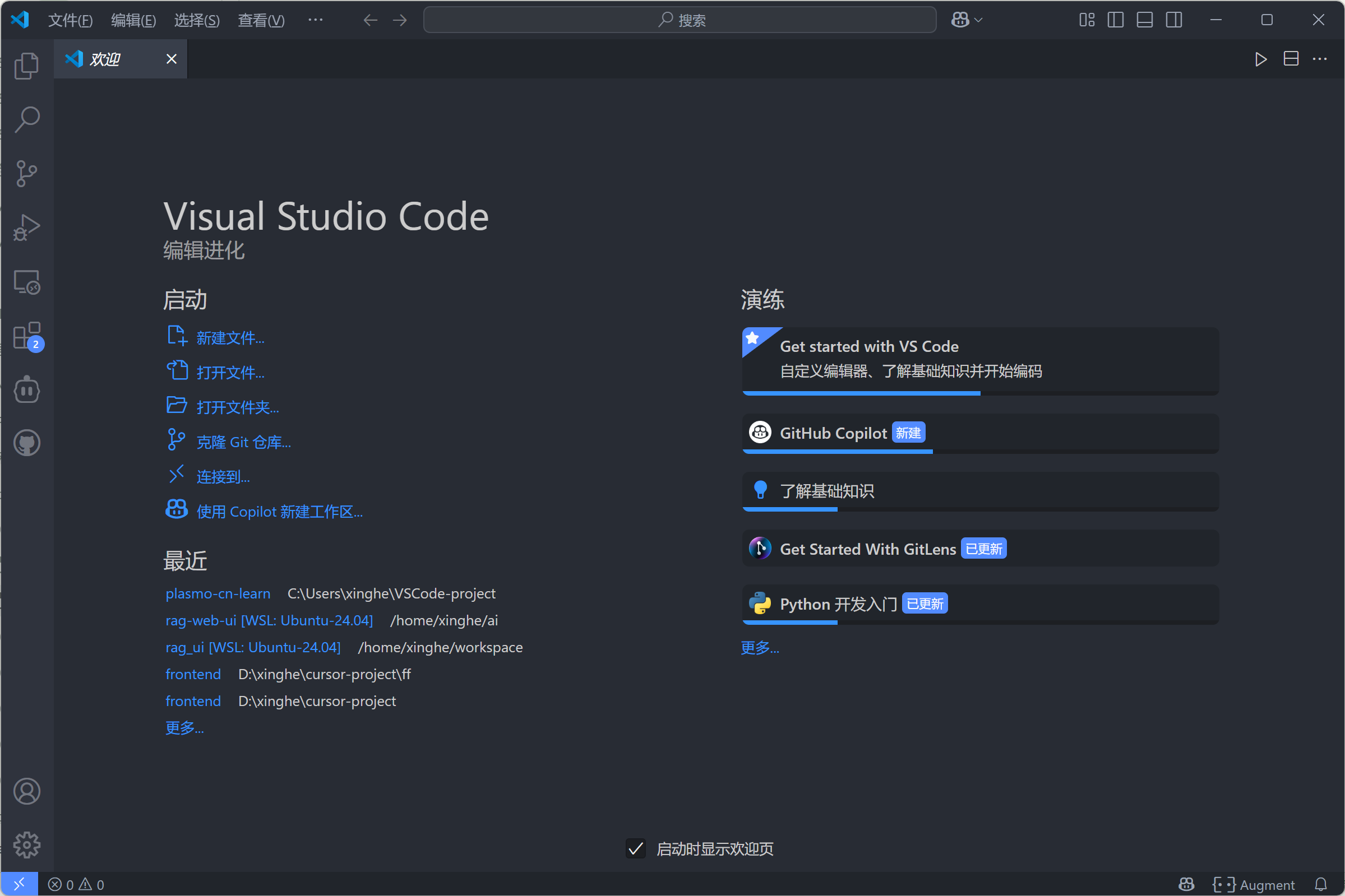This screenshot has width=1345, height=896.
Task: Click the 搜索 command center field
Action: tap(680, 20)
